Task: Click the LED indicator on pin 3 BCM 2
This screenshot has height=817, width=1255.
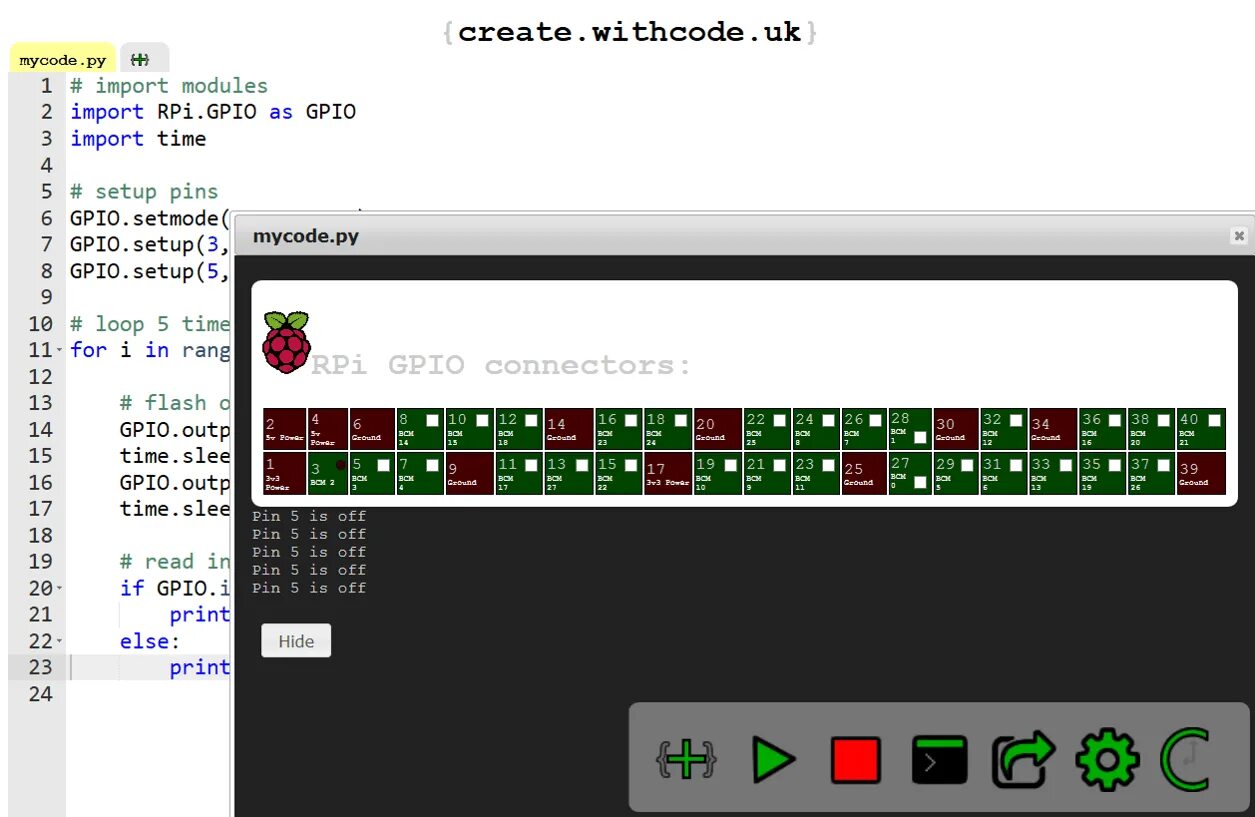Action: click(340, 464)
